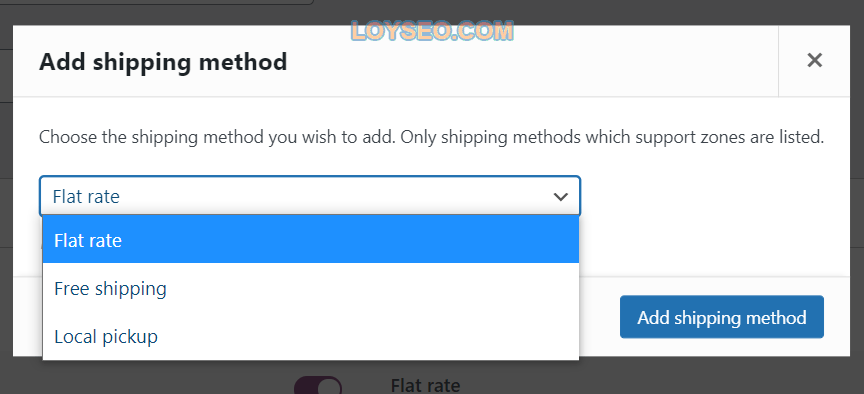Click the LOYSEO.COM watermark

[432, 31]
